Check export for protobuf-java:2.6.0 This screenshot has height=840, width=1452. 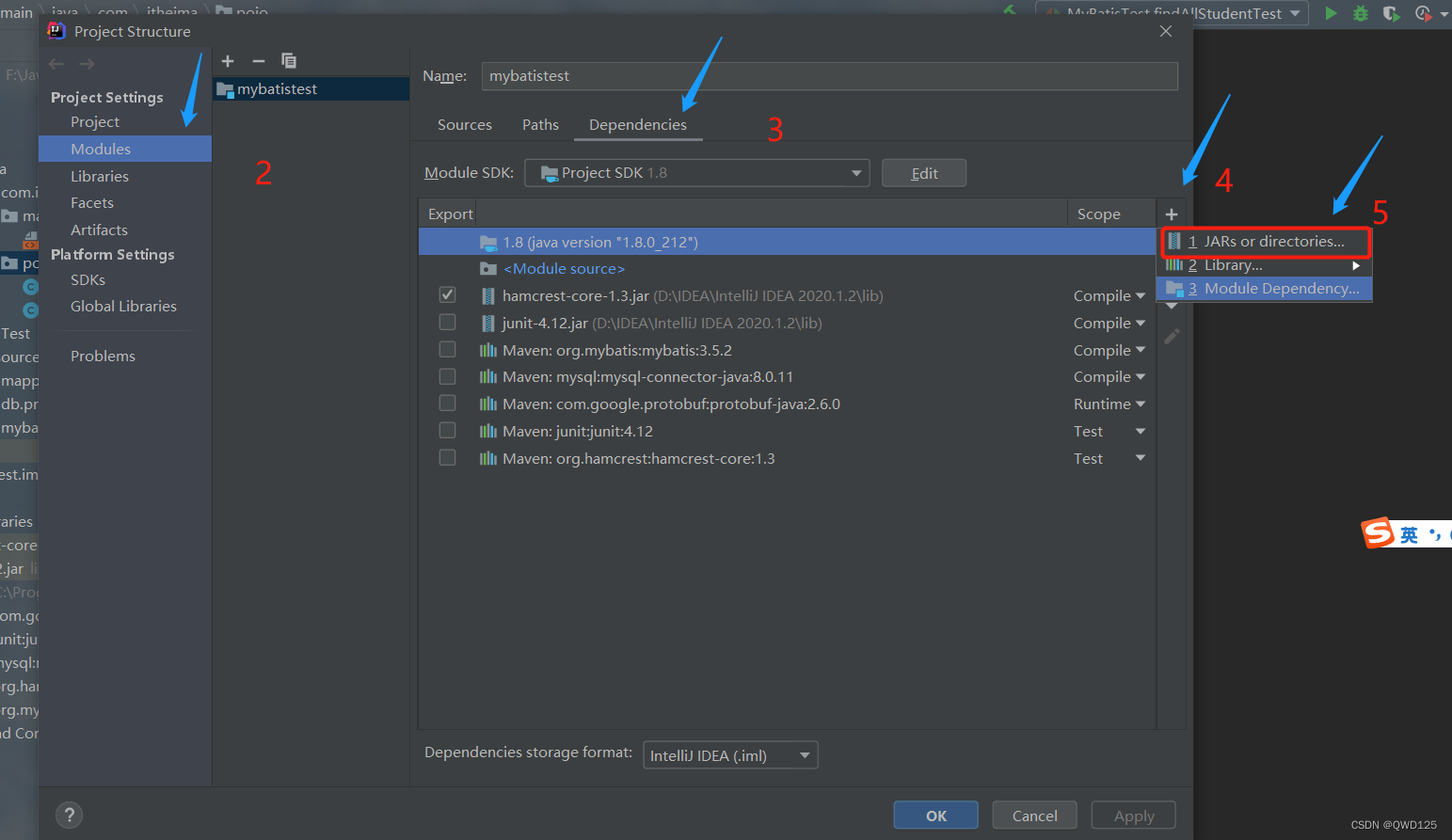pos(448,404)
